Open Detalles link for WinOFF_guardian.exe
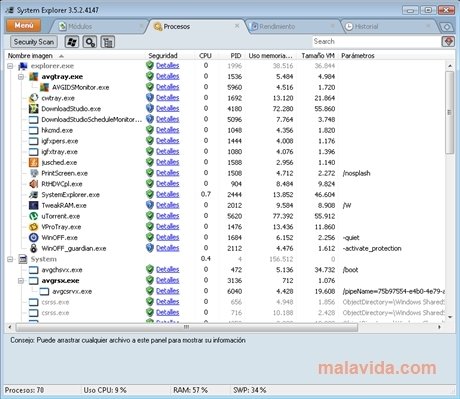 [168, 248]
